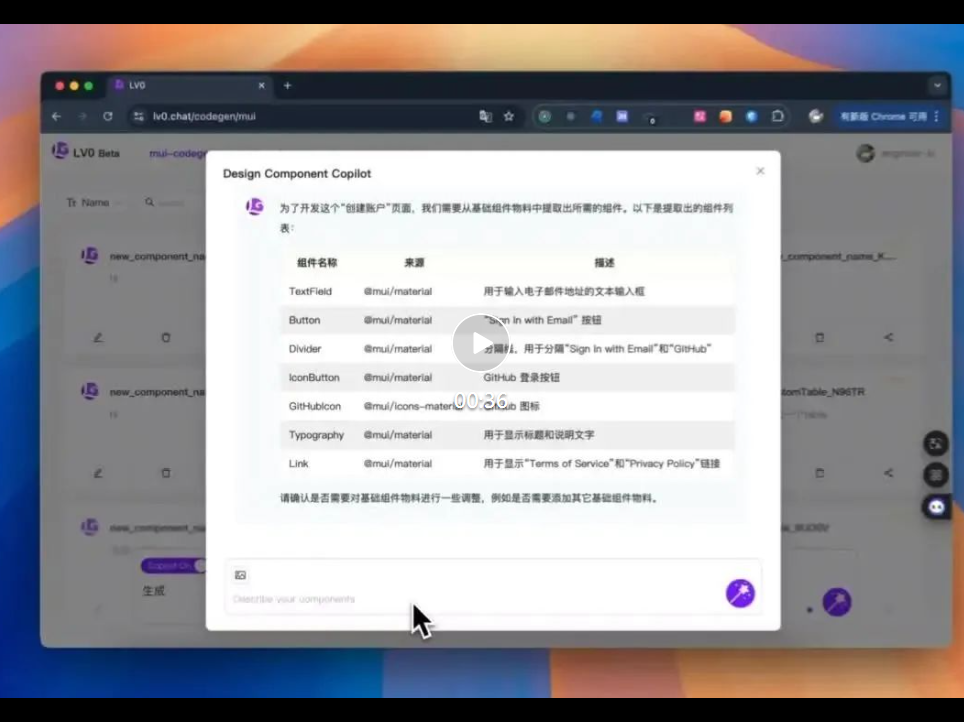The width and height of the screenshot is (964, 722).
Task: Click share icon on the 'tomTable_N96TR' card
Action: point(888,473)
